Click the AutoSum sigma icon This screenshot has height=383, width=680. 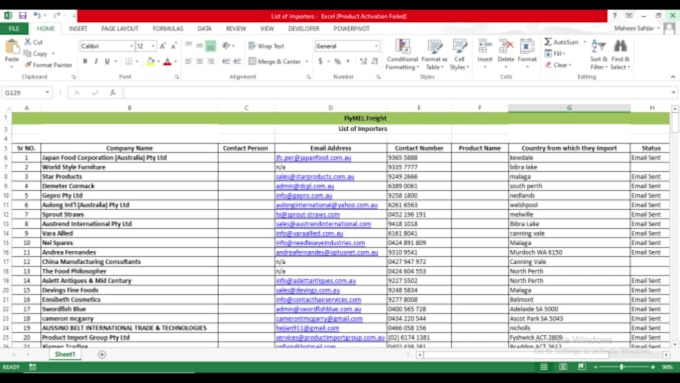click(x=548, y=42)
